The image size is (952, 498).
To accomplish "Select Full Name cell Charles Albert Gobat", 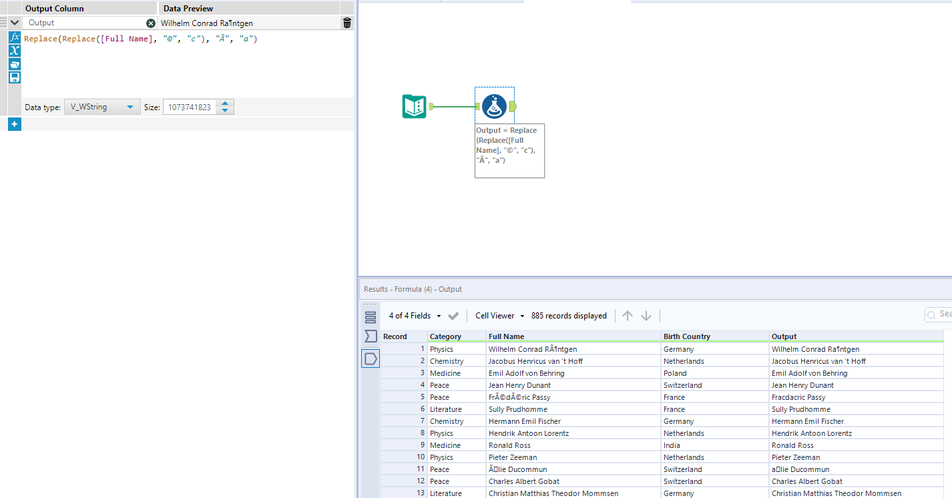I will (x=573, y=481).
